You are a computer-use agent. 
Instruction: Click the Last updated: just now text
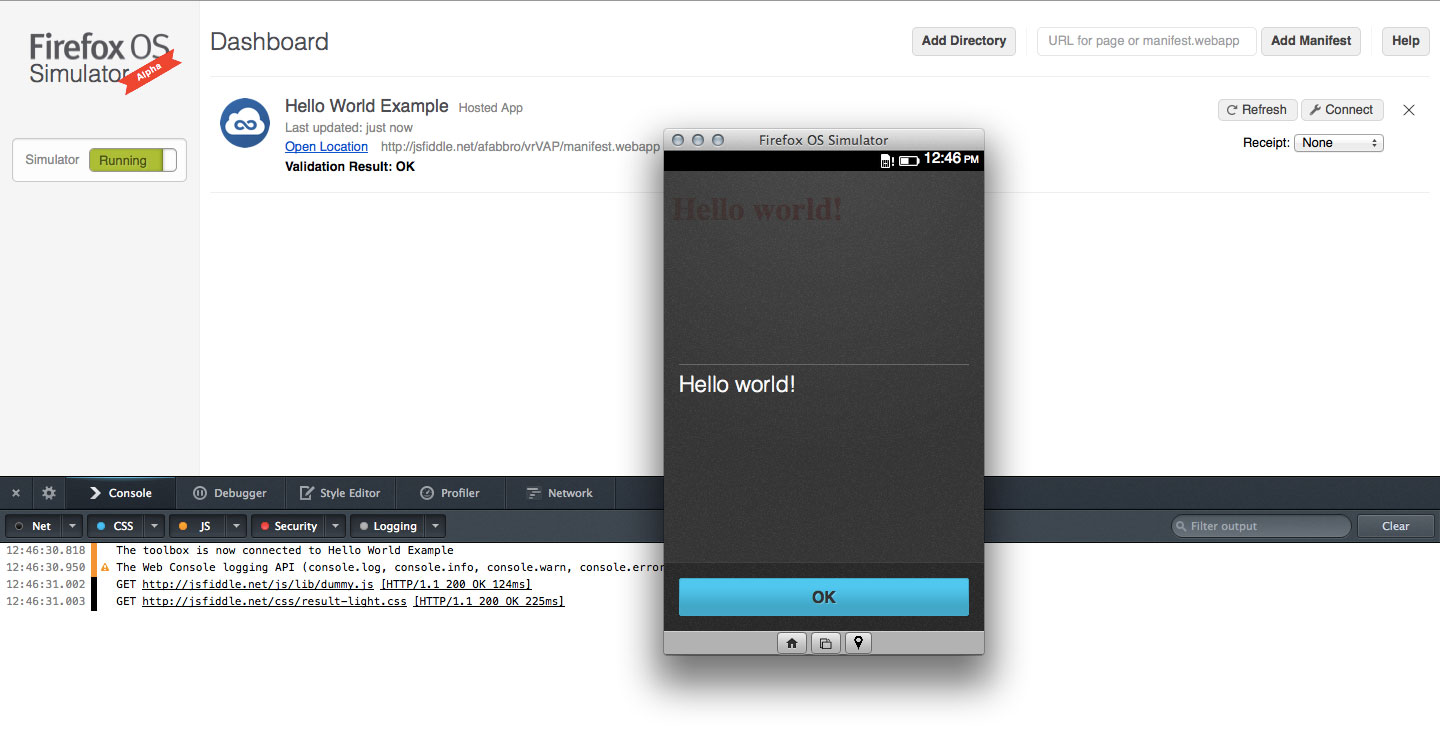[x=349, y=128]
